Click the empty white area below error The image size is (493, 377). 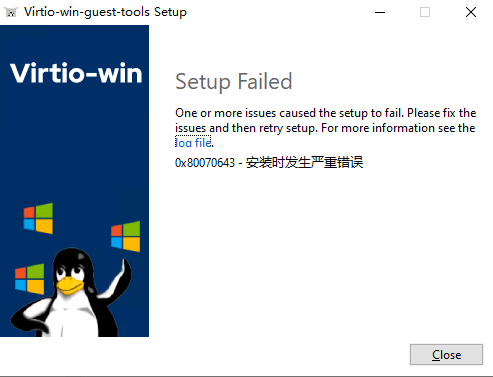(x=320, y=253)
